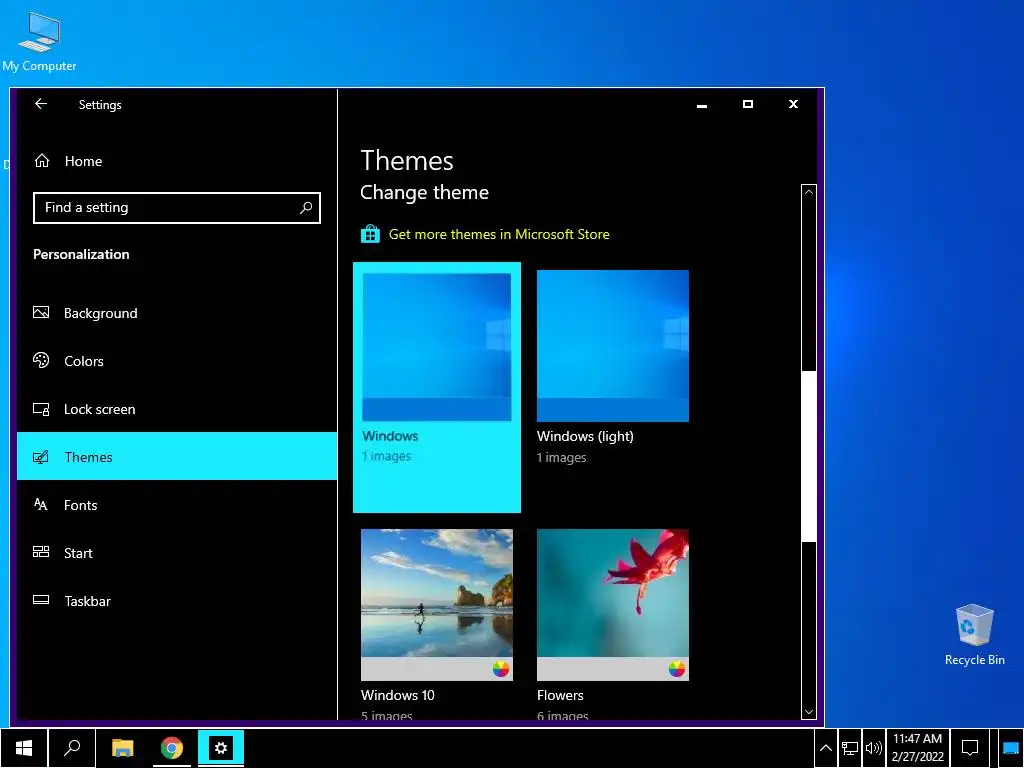Click the Microsoft Store bag icon

click(370, 234)
